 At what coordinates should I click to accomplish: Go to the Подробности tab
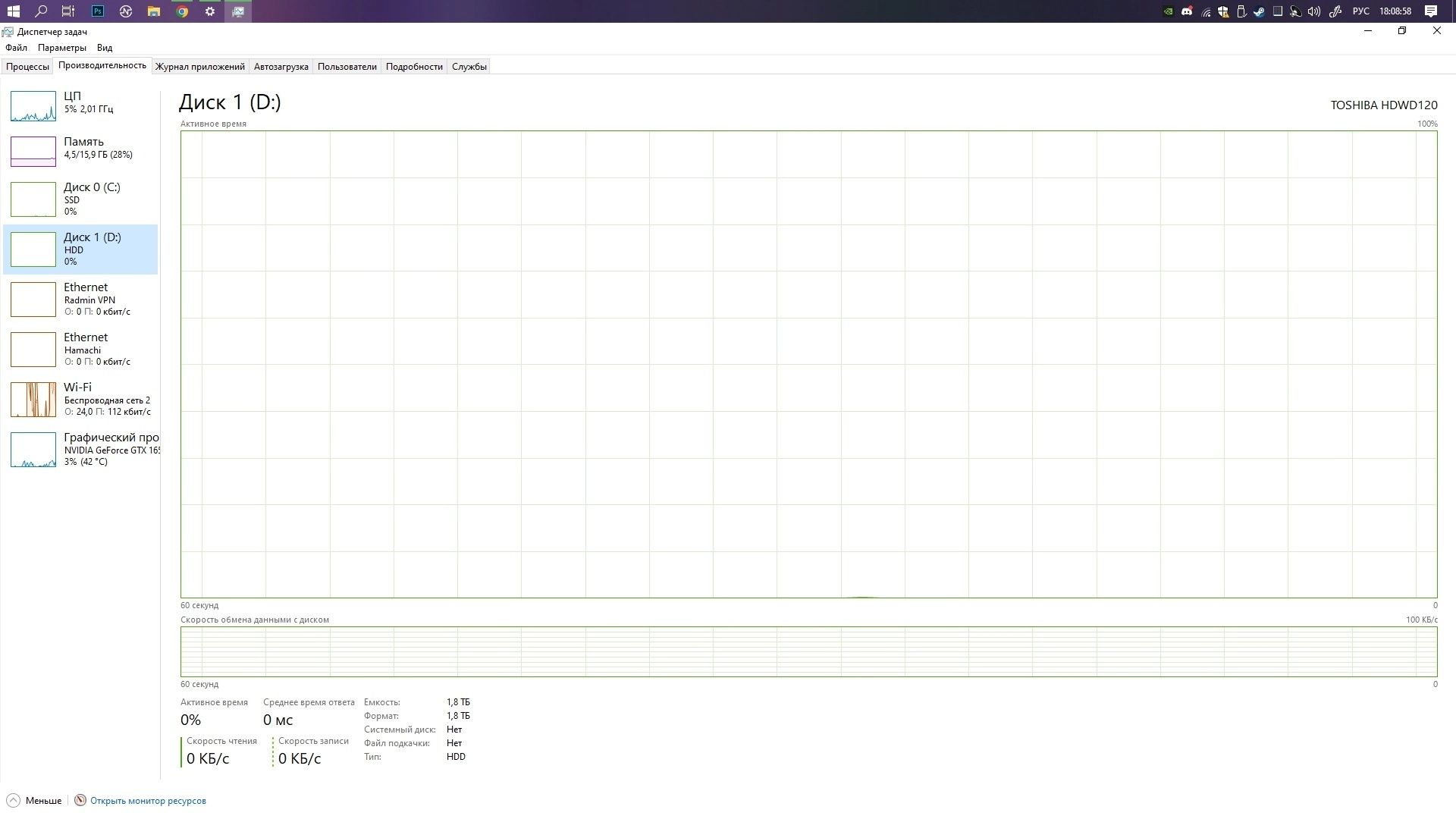tap(414, 67)
